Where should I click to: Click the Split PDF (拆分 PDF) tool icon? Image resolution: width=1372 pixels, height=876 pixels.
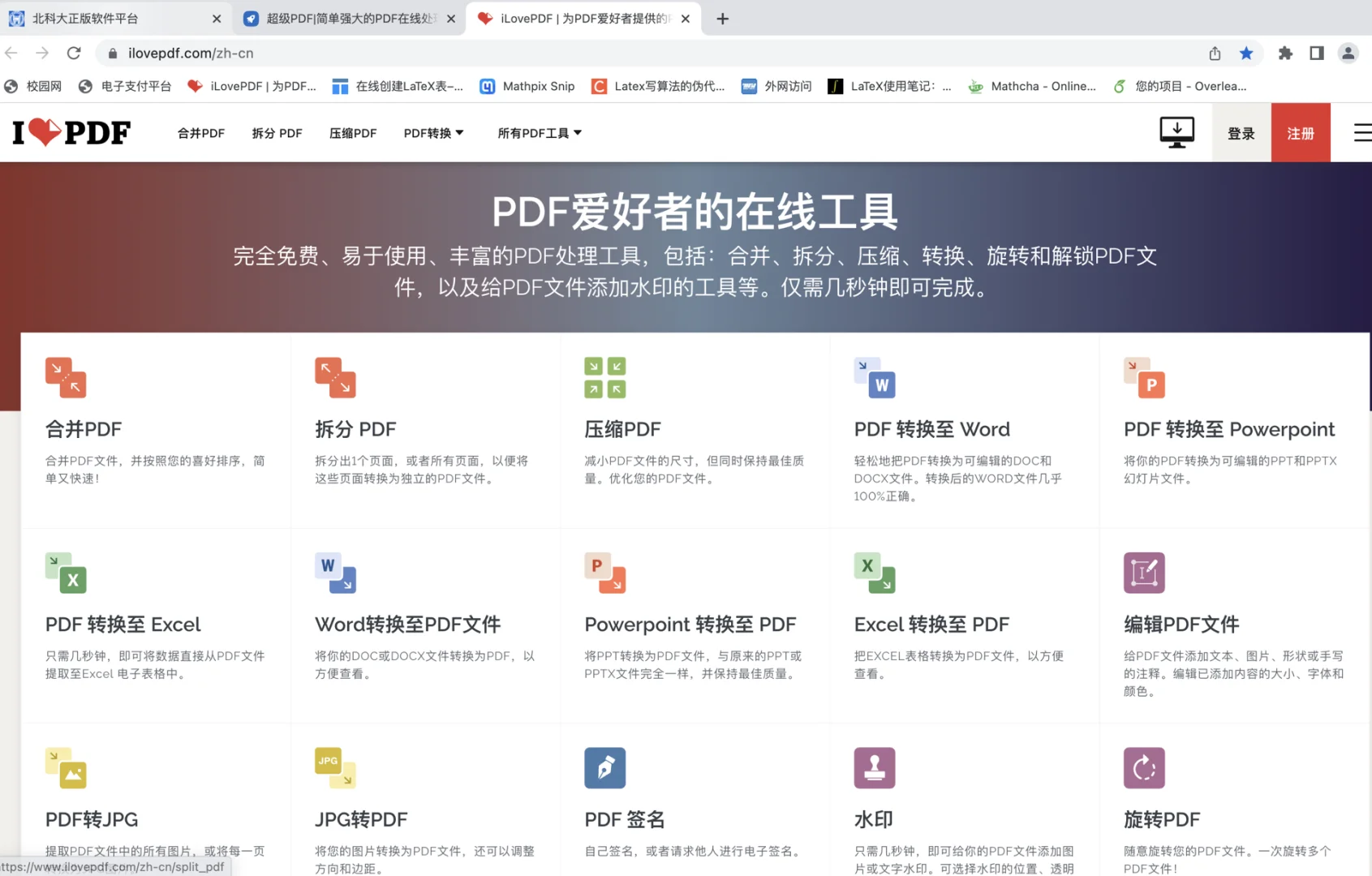pyautogui.click(x=335, y=377)
